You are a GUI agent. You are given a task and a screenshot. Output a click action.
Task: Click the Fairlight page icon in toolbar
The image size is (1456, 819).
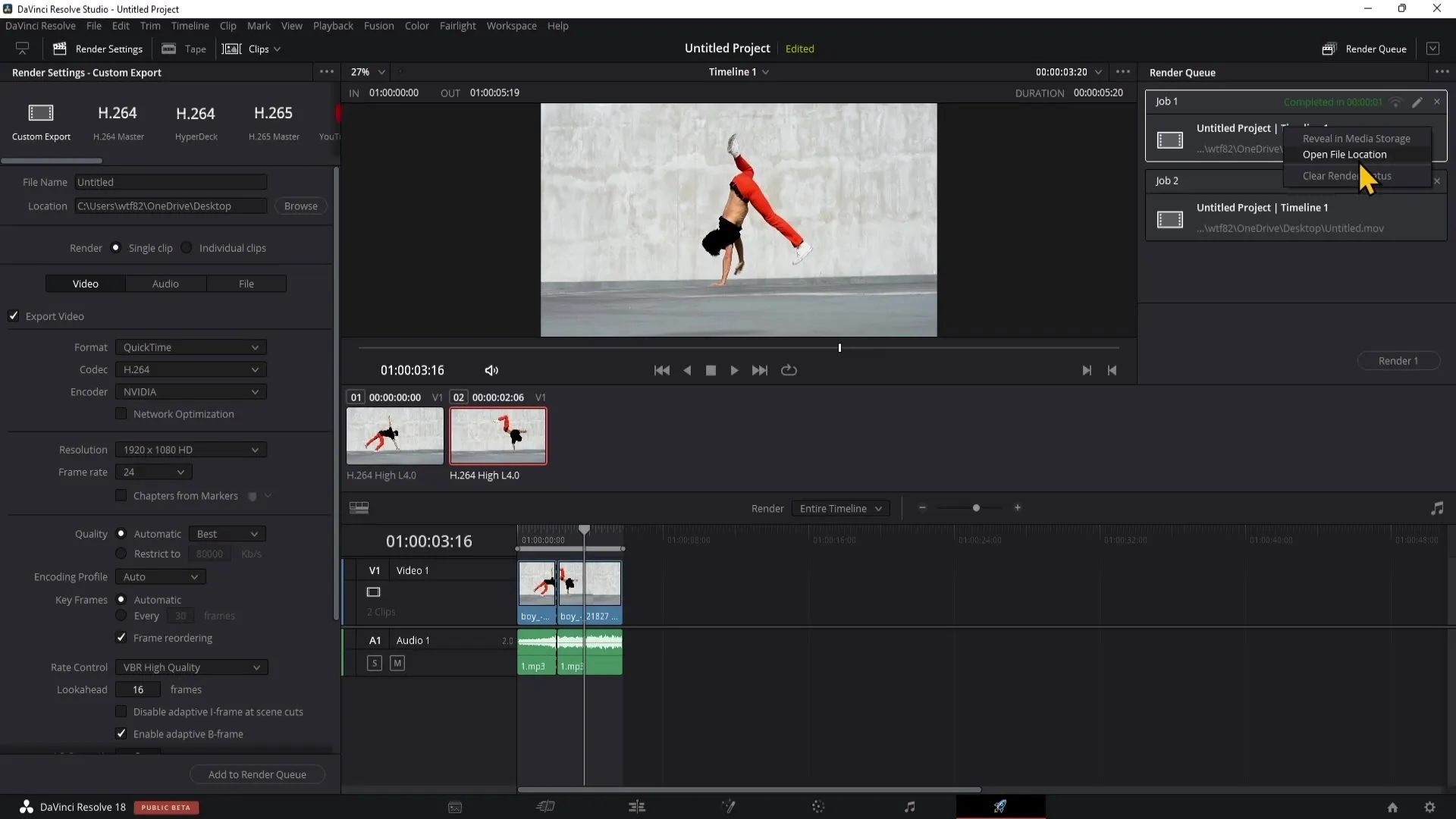[x=909, y=806]
